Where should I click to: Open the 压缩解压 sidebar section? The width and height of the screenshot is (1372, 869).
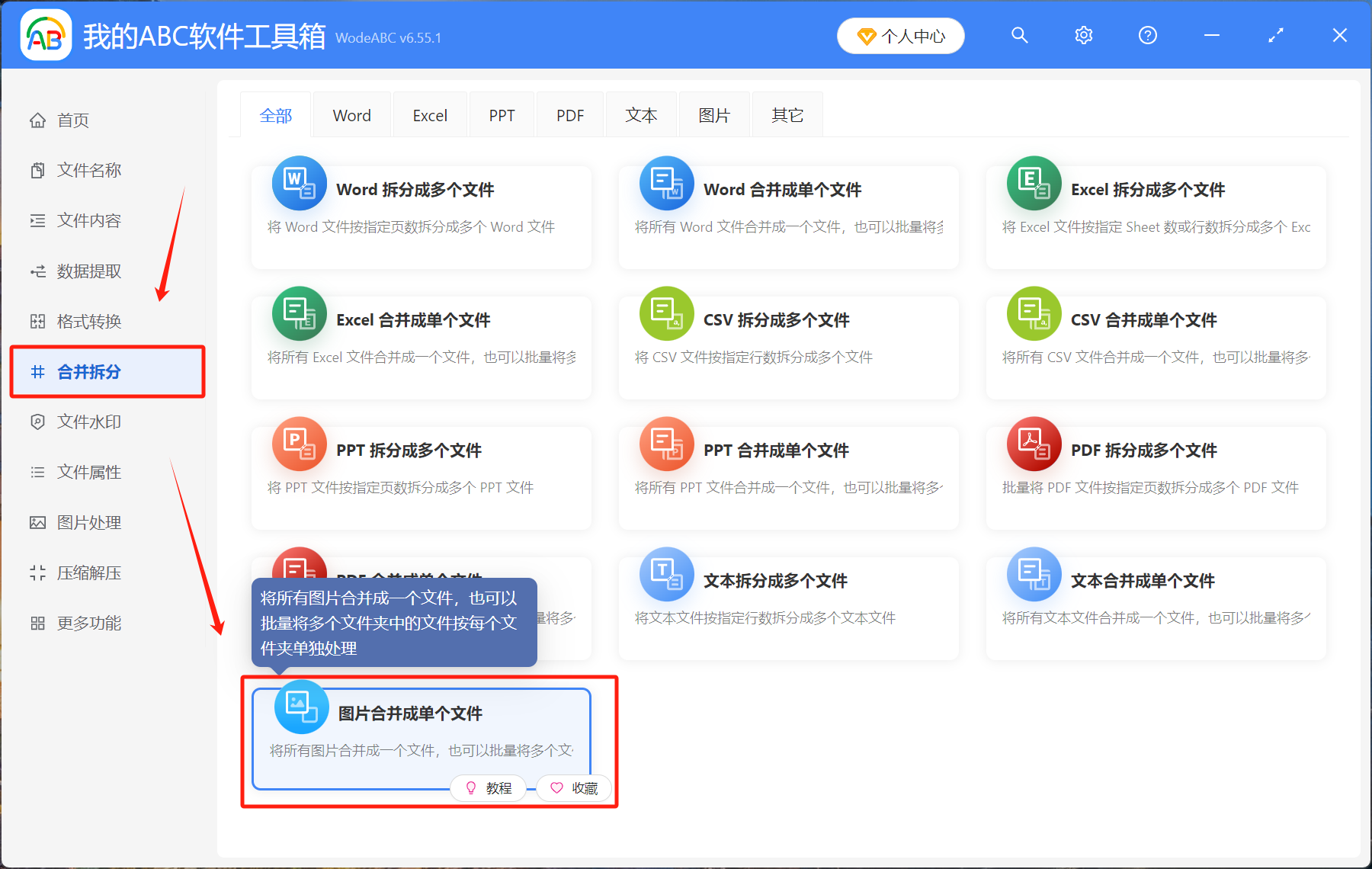88,572
